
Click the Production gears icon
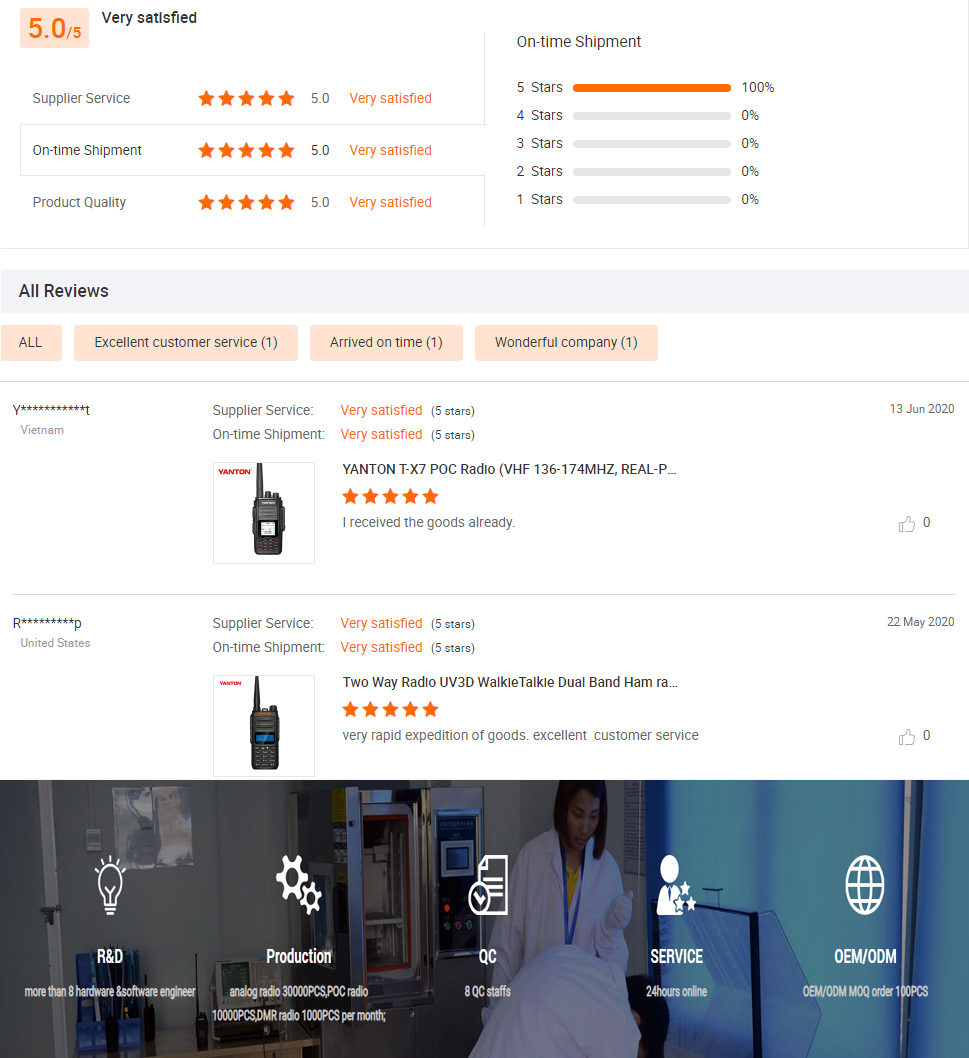[x=298, y=885]
